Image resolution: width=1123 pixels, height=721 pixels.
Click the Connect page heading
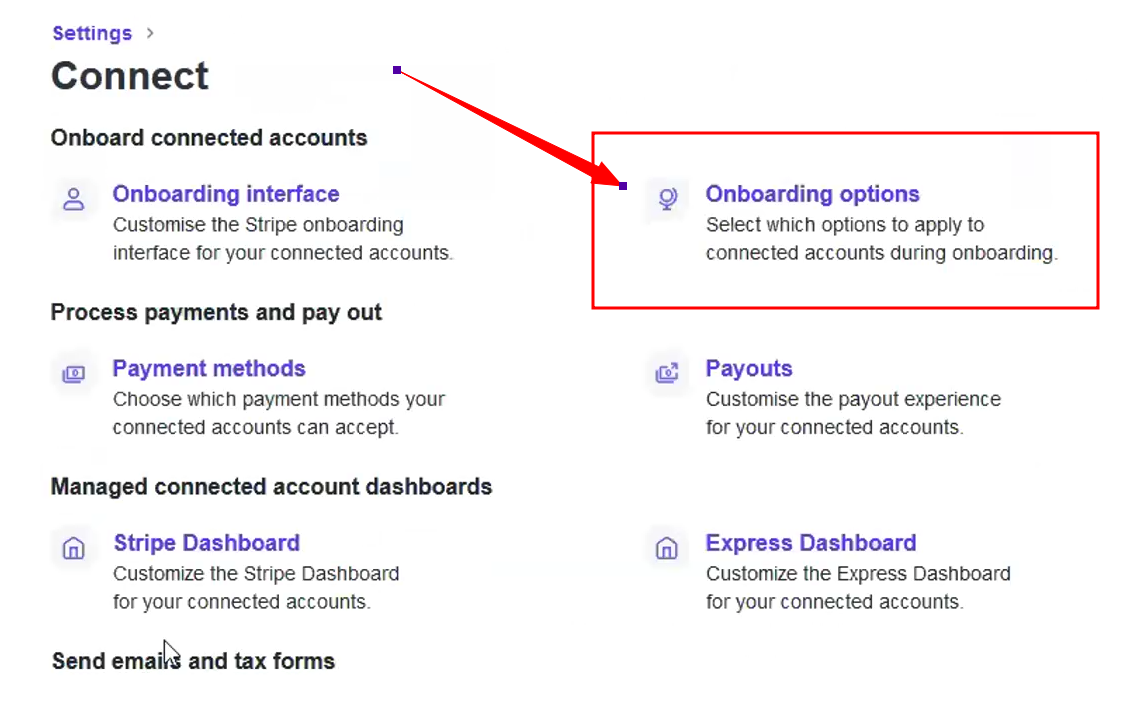point(130,76)
